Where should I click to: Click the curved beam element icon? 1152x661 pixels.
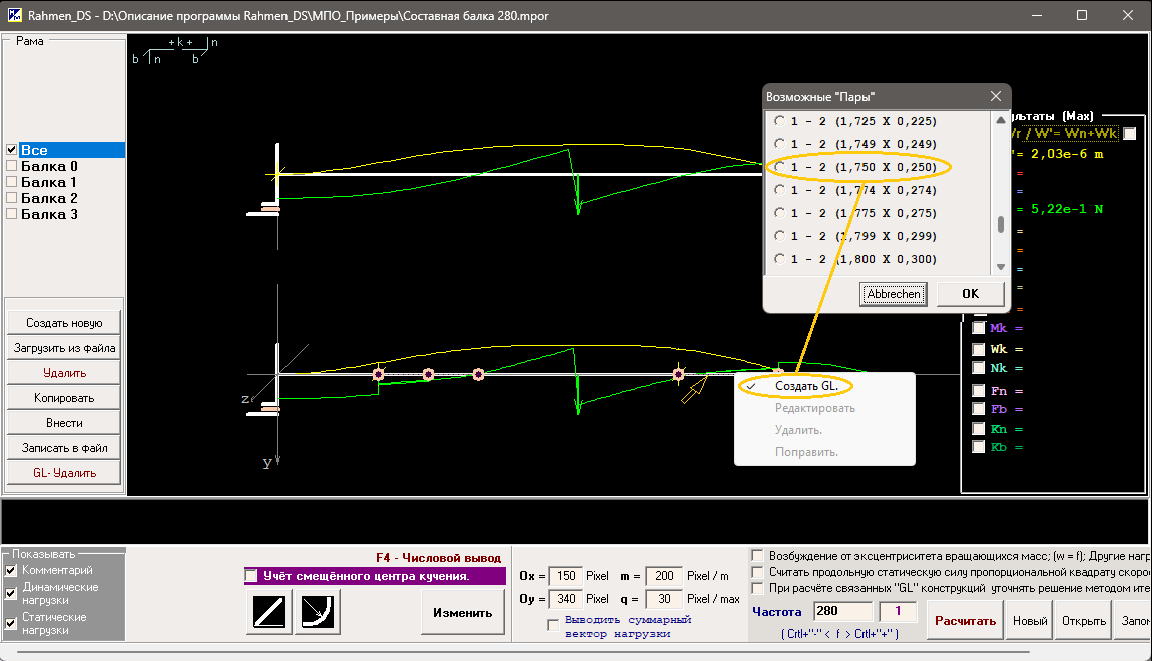(x=318, y=612)
